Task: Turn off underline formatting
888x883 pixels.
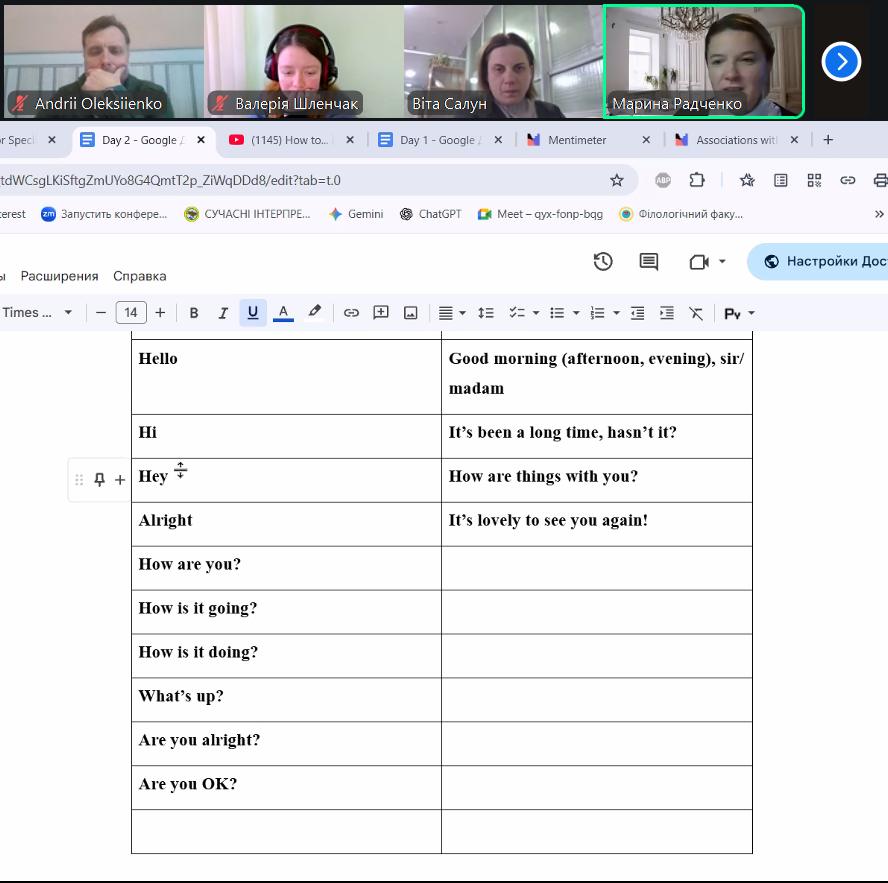Action: (252, 313)
